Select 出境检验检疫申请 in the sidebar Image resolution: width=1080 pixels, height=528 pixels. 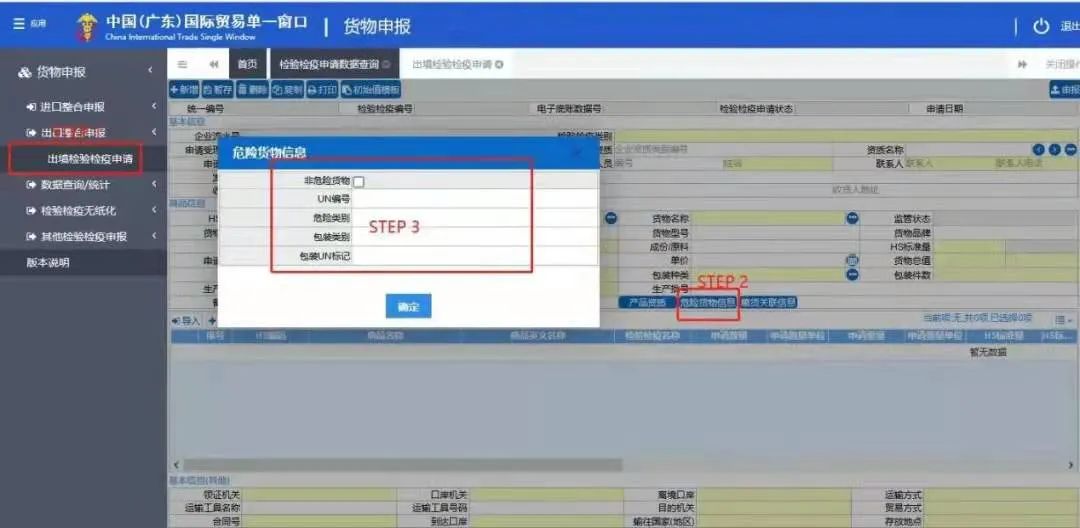click(x=90, y=158)
